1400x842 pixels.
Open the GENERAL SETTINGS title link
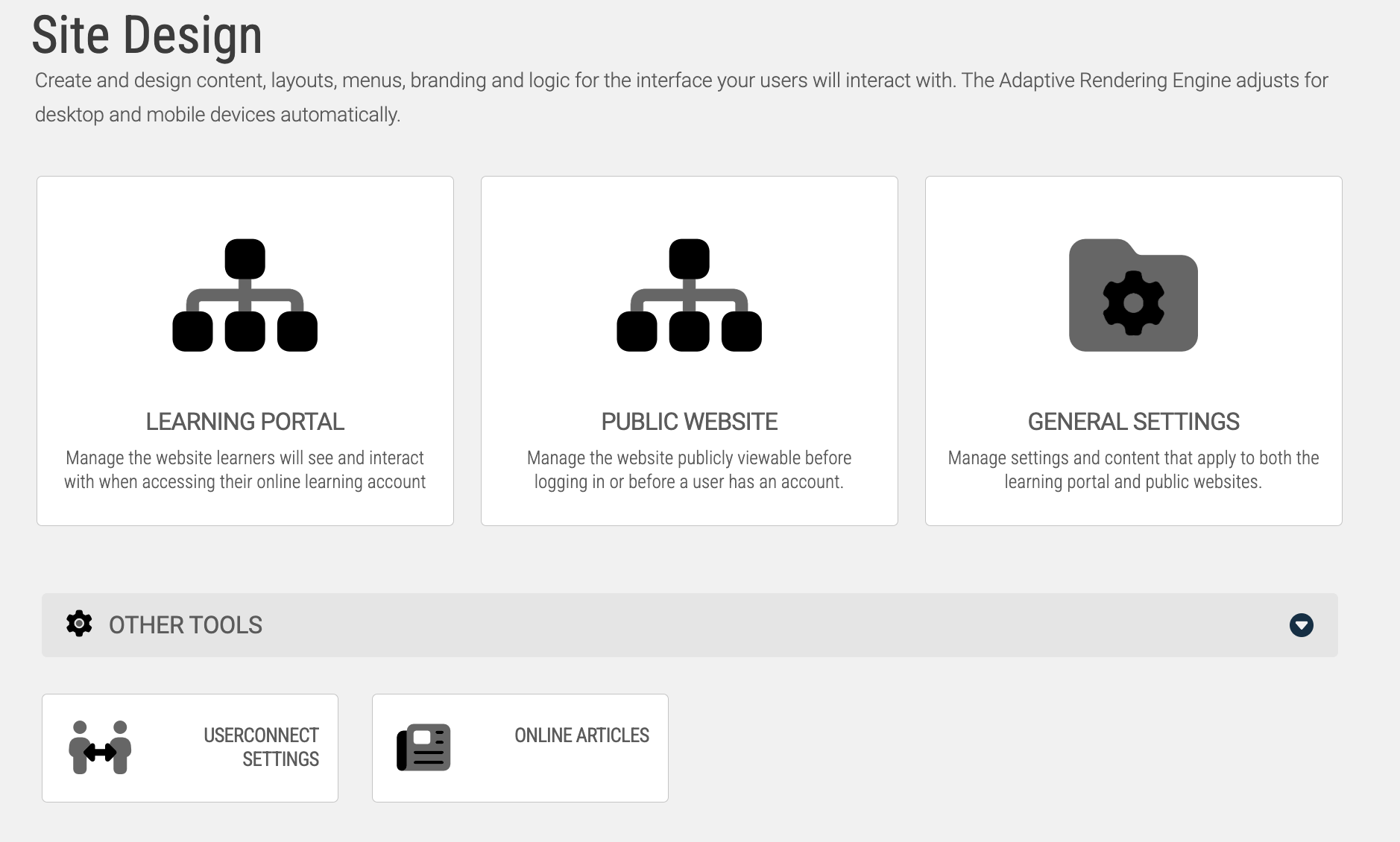coord(1133,422)
